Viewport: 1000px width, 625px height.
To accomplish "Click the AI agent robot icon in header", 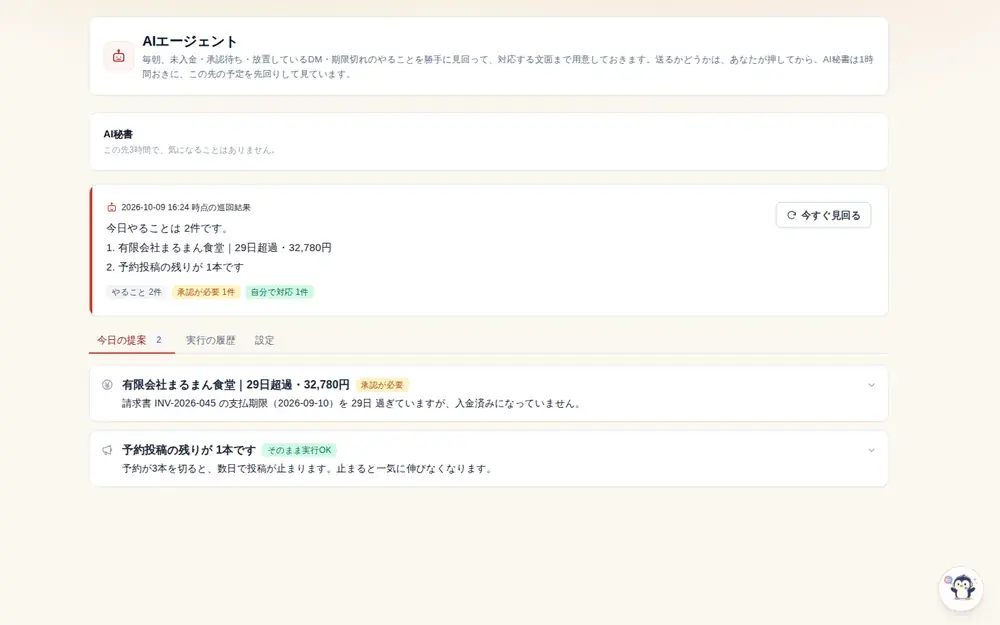I will (119, 57).
